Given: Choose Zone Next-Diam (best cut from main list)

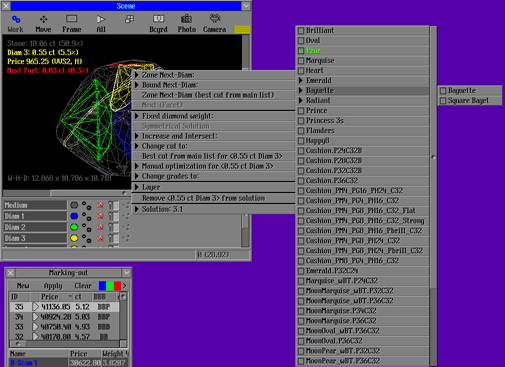Looking at the screenshot, I should point(214,95).
